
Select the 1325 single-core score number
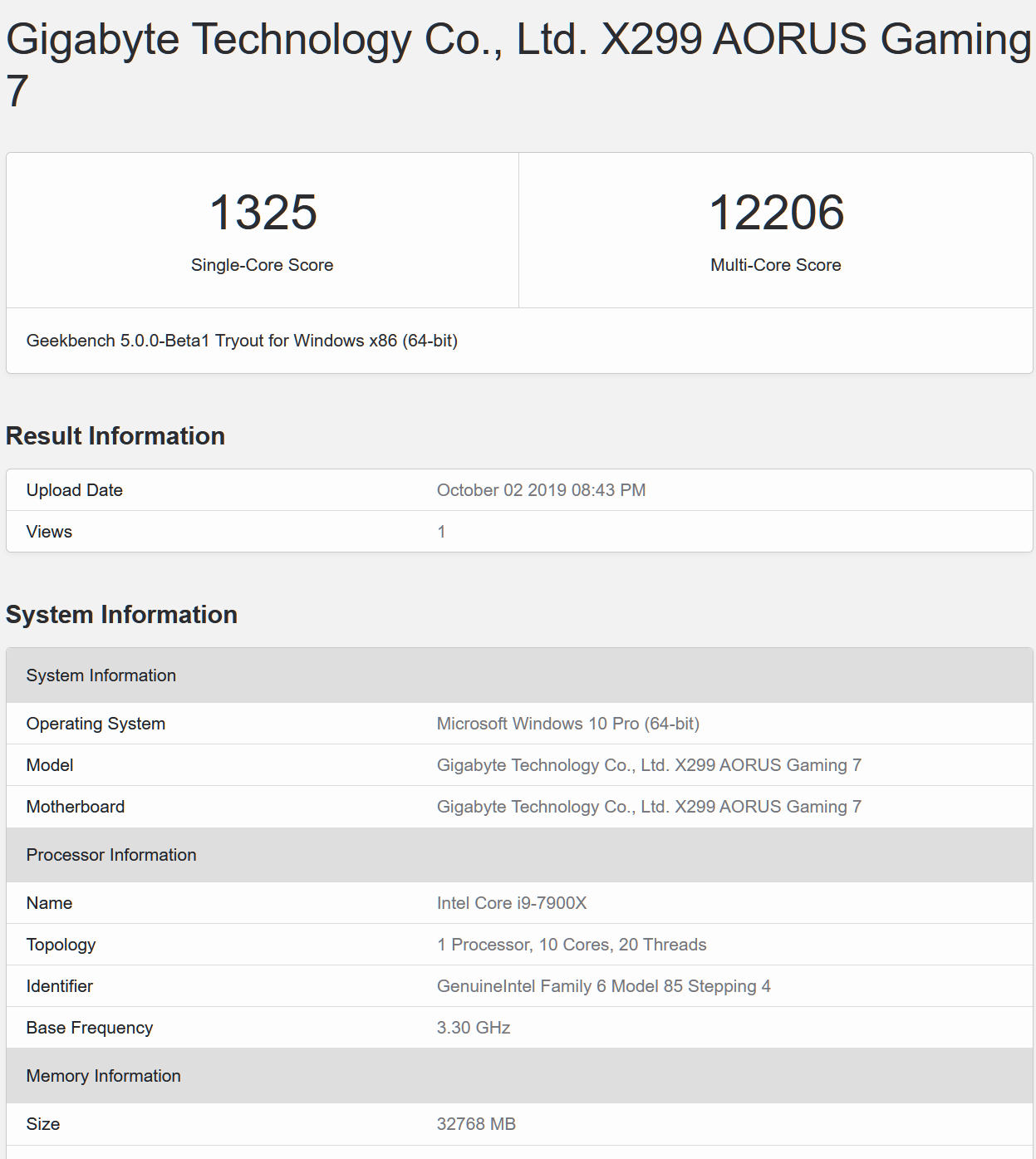263,213
